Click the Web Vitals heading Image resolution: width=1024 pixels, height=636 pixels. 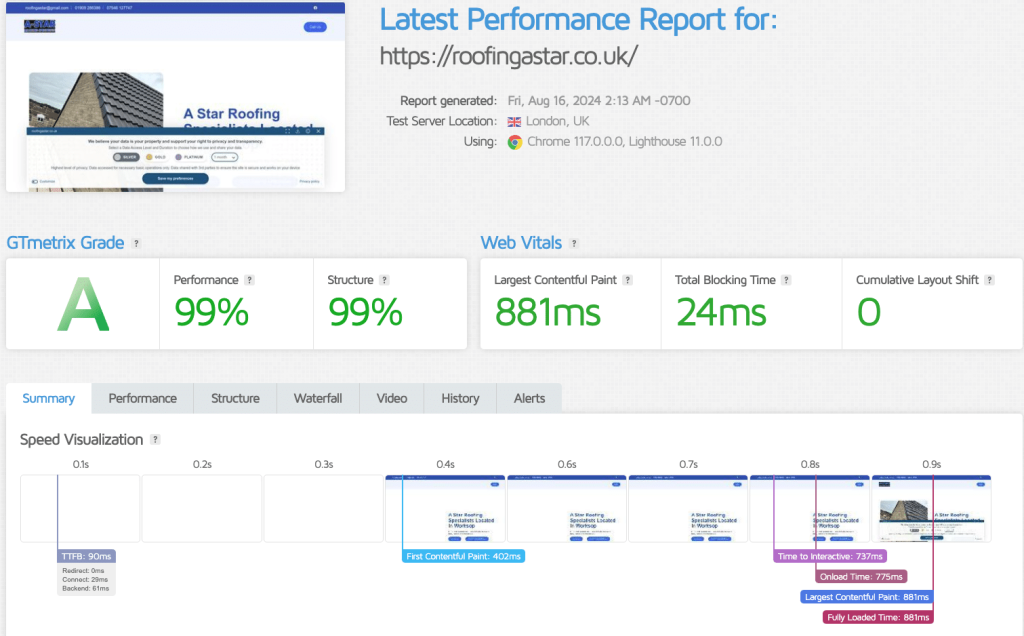[x=521, y=243]
